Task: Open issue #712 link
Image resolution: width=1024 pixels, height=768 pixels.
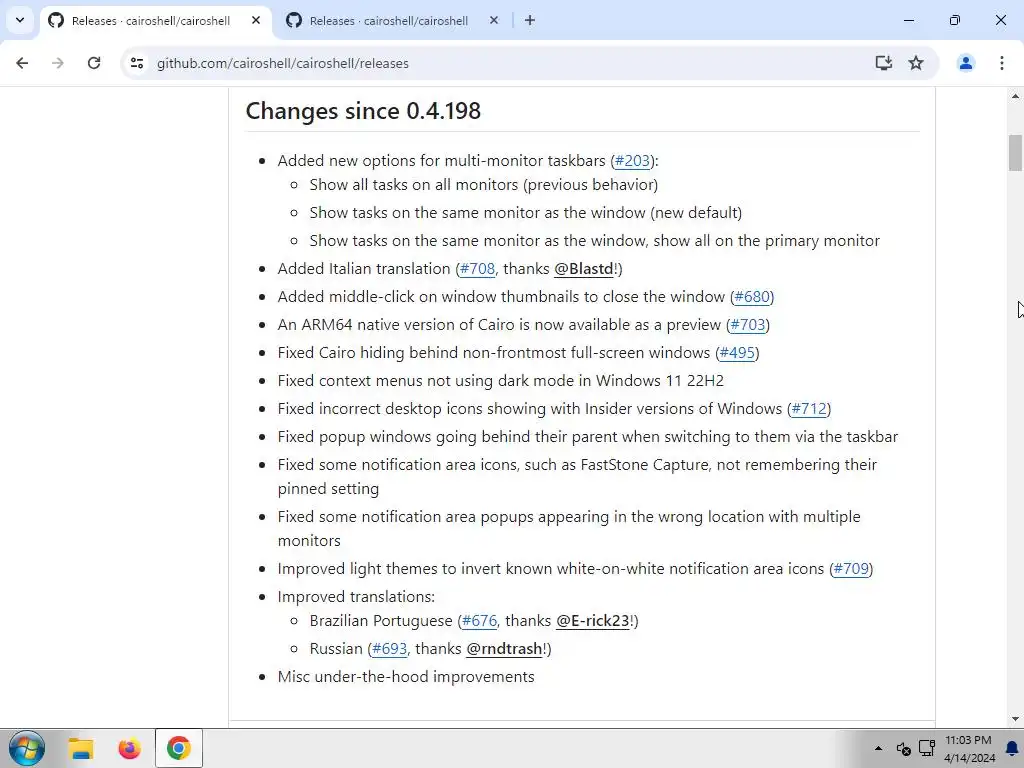Action: tap(809, 409)
